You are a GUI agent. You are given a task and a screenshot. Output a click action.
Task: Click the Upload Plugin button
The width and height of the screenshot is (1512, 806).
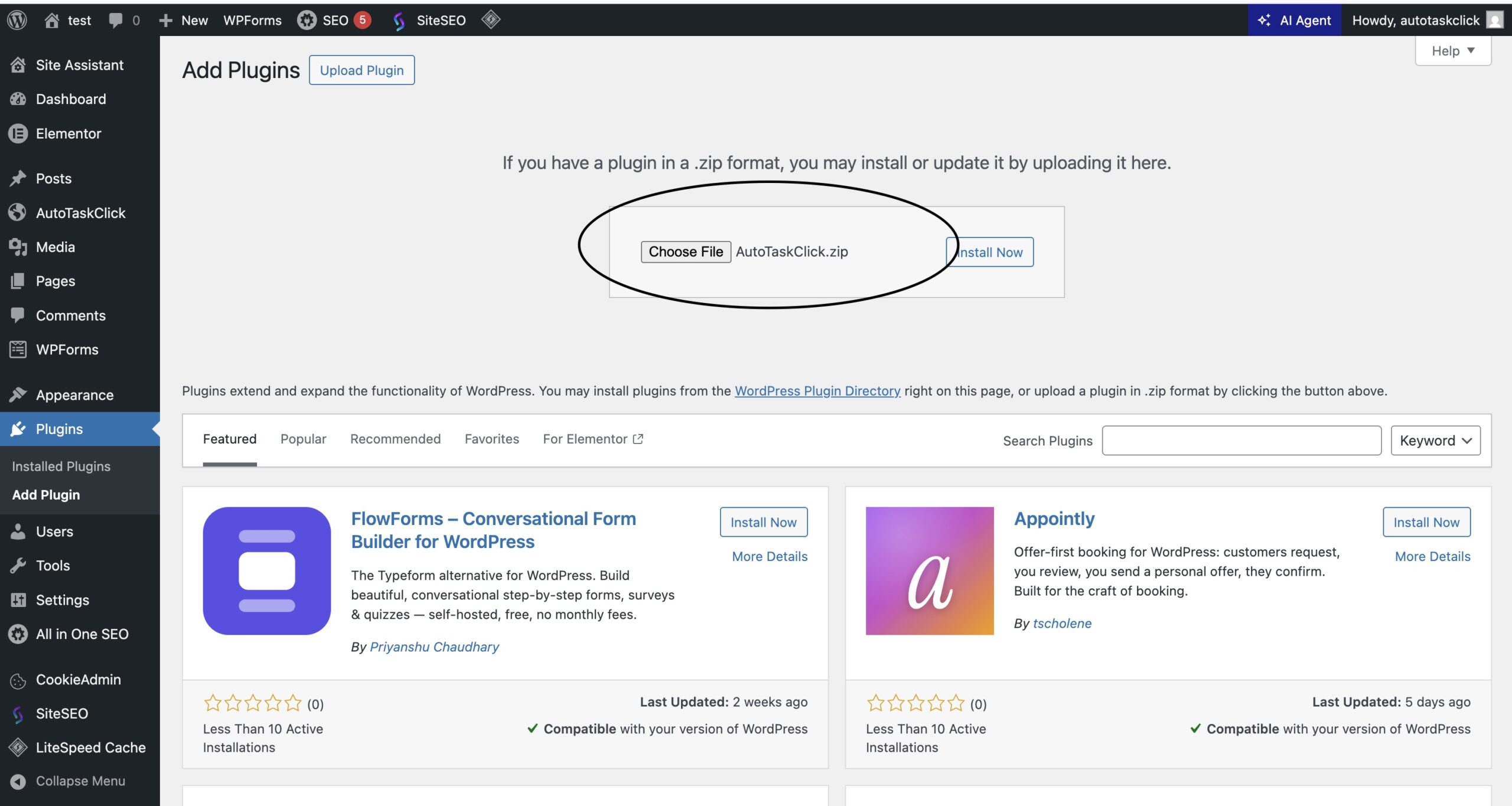click(361, 70)
